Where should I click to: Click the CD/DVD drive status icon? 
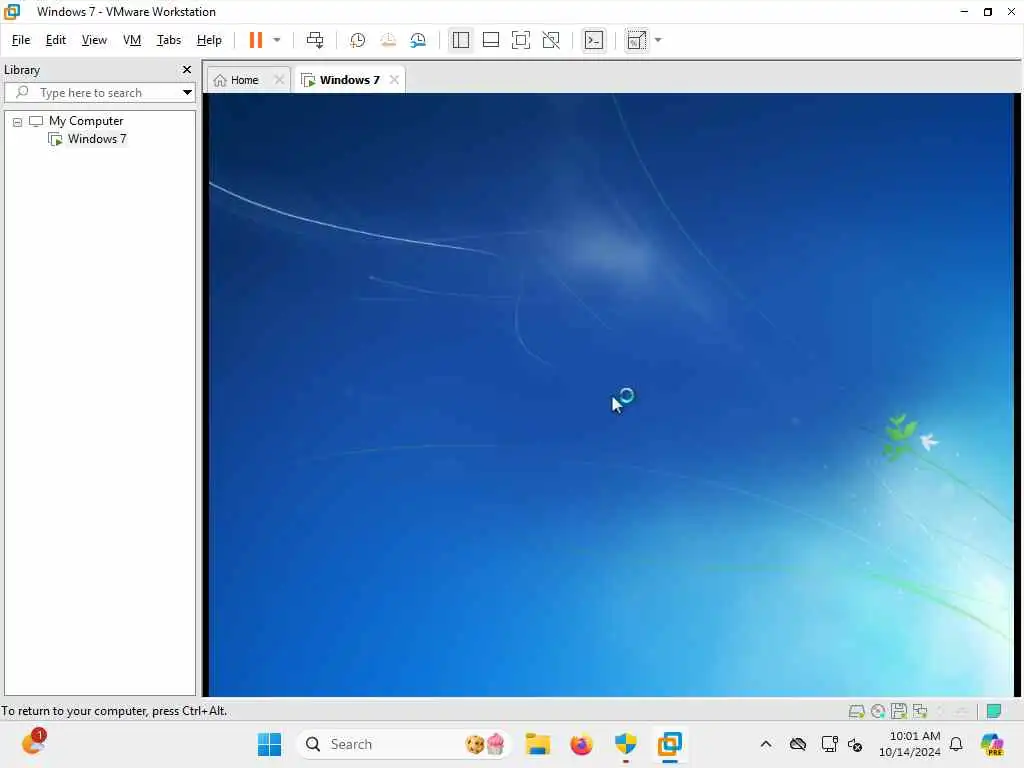point(878,711)
